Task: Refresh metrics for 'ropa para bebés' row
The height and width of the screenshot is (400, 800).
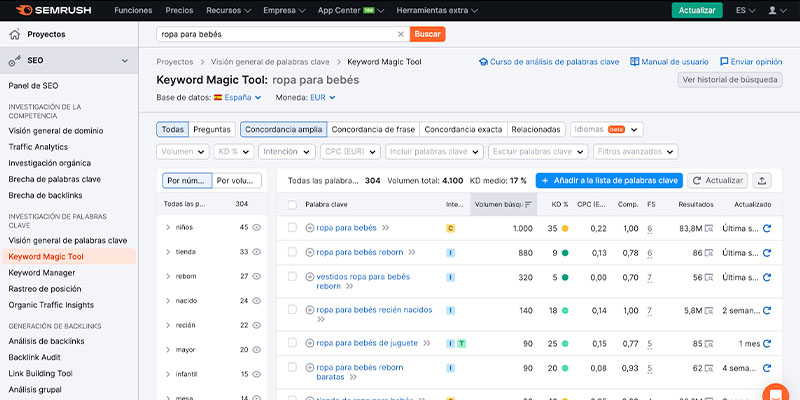Action: click(x=766, y=229)
